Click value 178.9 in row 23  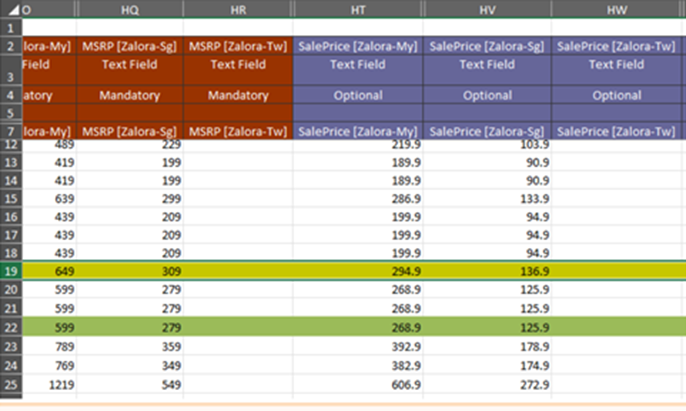point(535,347)
